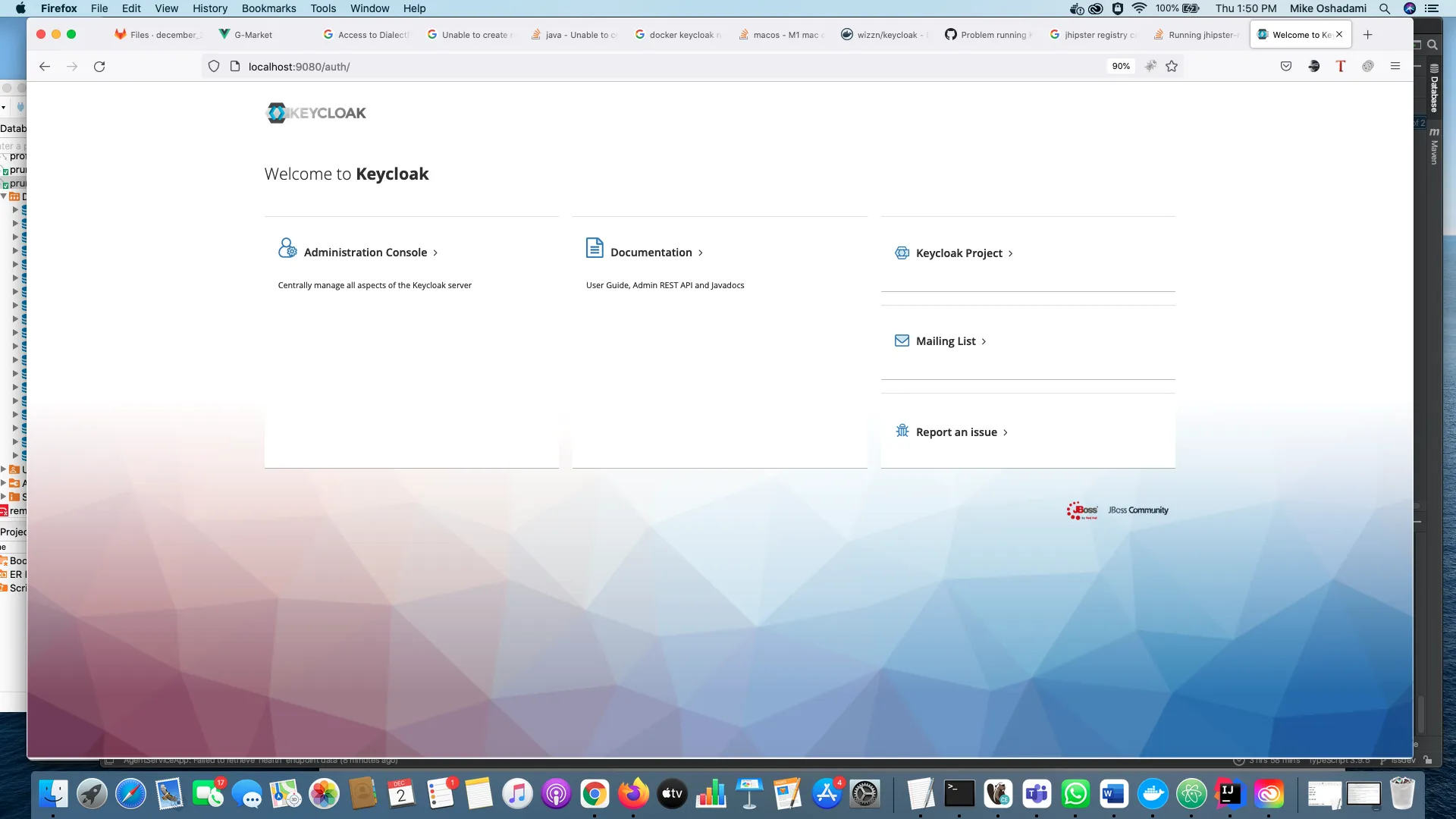
Task: Save page to Pocket icon
Action: (x=1286, y=67)
